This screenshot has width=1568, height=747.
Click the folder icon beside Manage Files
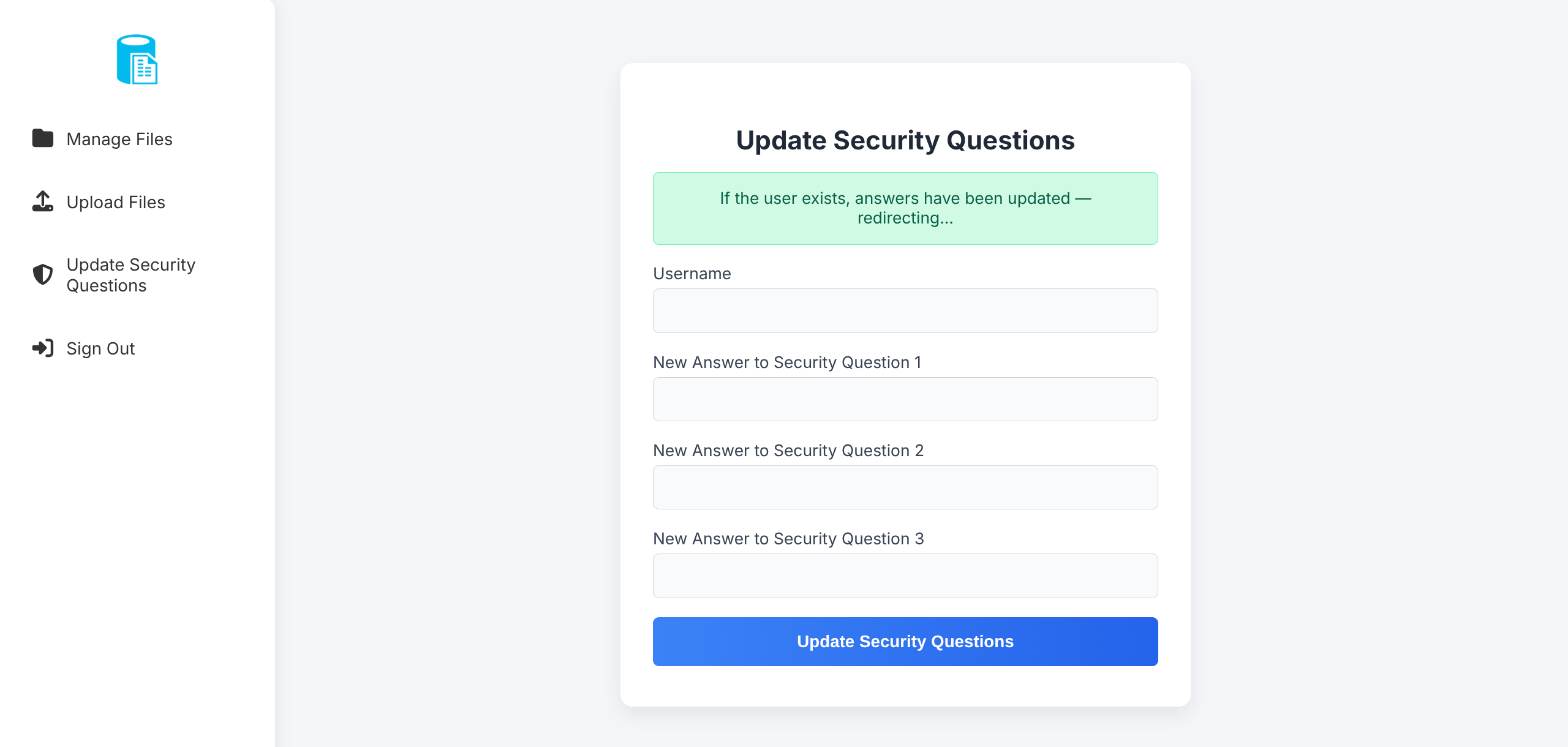click(43, 138)
